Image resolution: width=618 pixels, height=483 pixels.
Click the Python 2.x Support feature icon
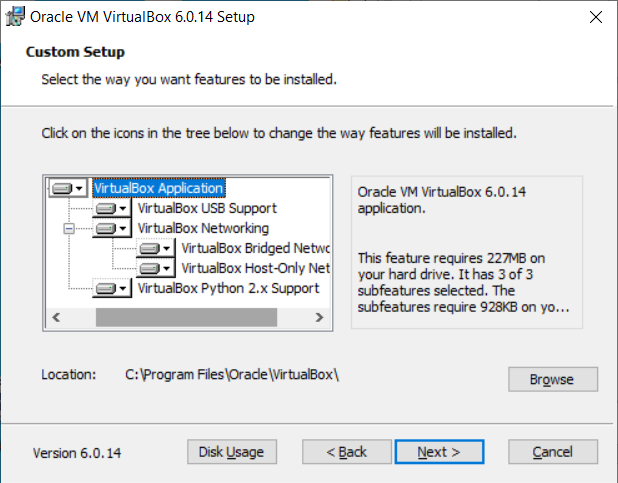pos(112,288)
